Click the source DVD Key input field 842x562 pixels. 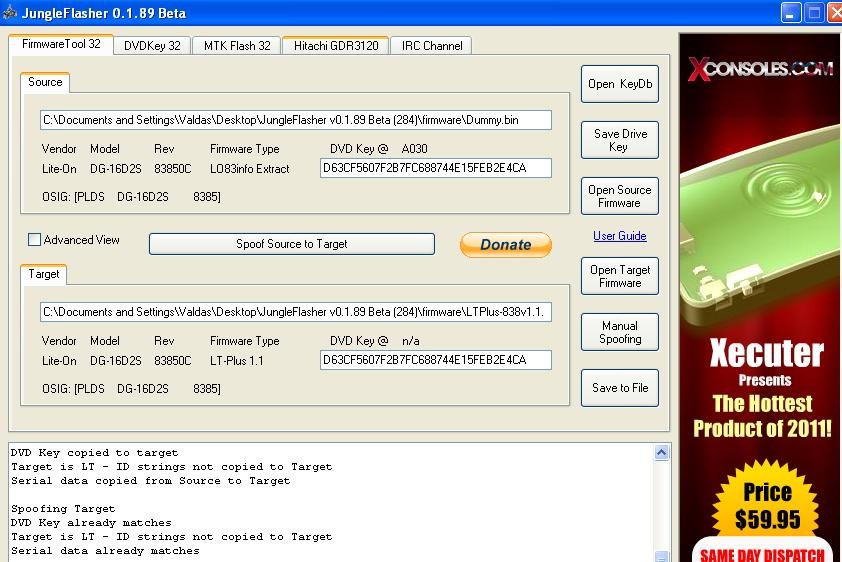pos(436,168)
